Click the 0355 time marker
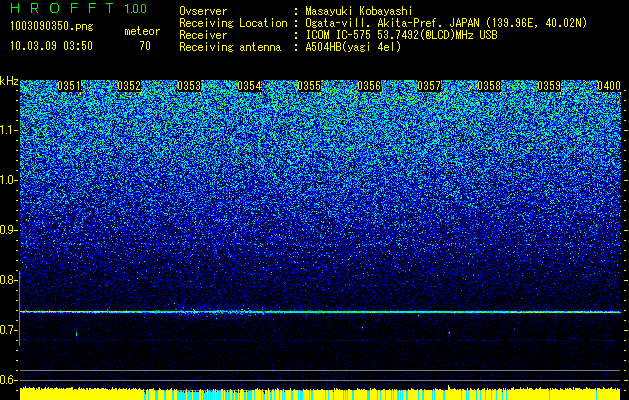This screenshot has height=400, width=629. (309, 86)
